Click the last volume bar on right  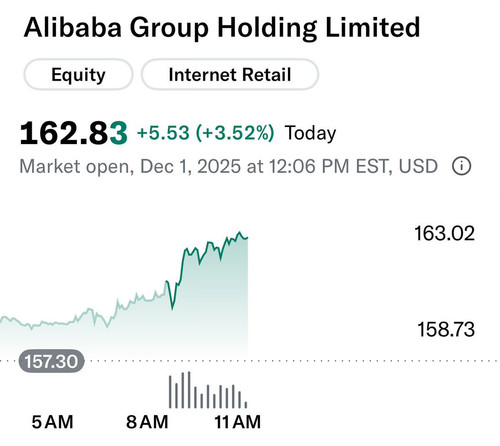click(246, 404)
